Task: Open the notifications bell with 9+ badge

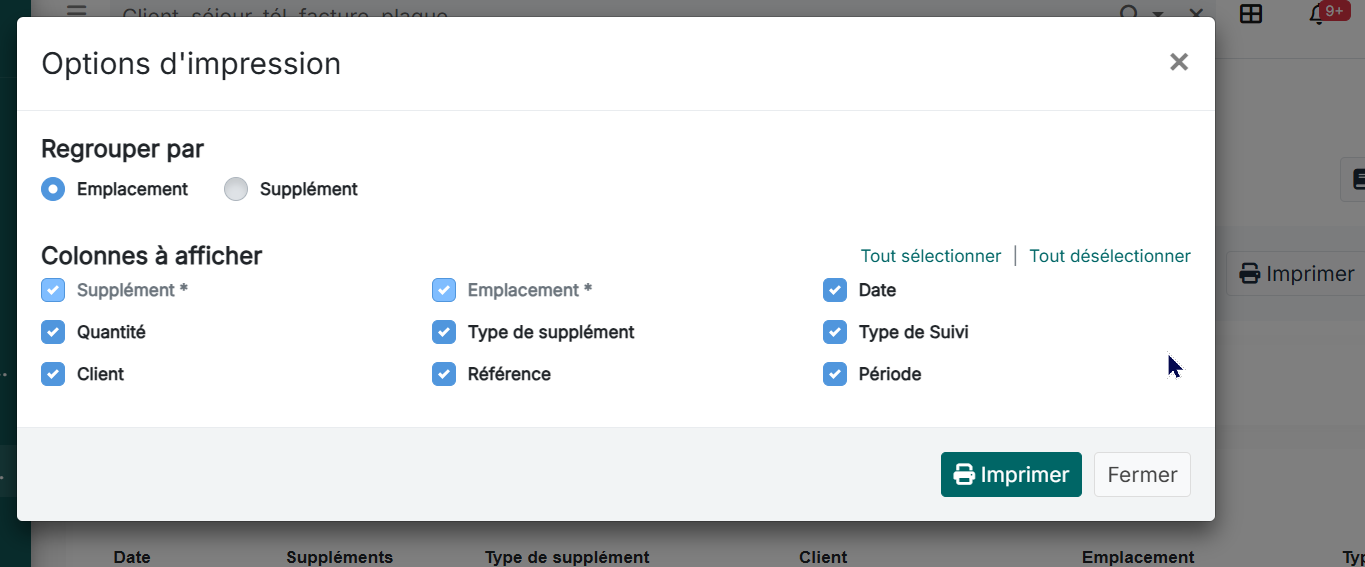Action: pos(1319,13)
